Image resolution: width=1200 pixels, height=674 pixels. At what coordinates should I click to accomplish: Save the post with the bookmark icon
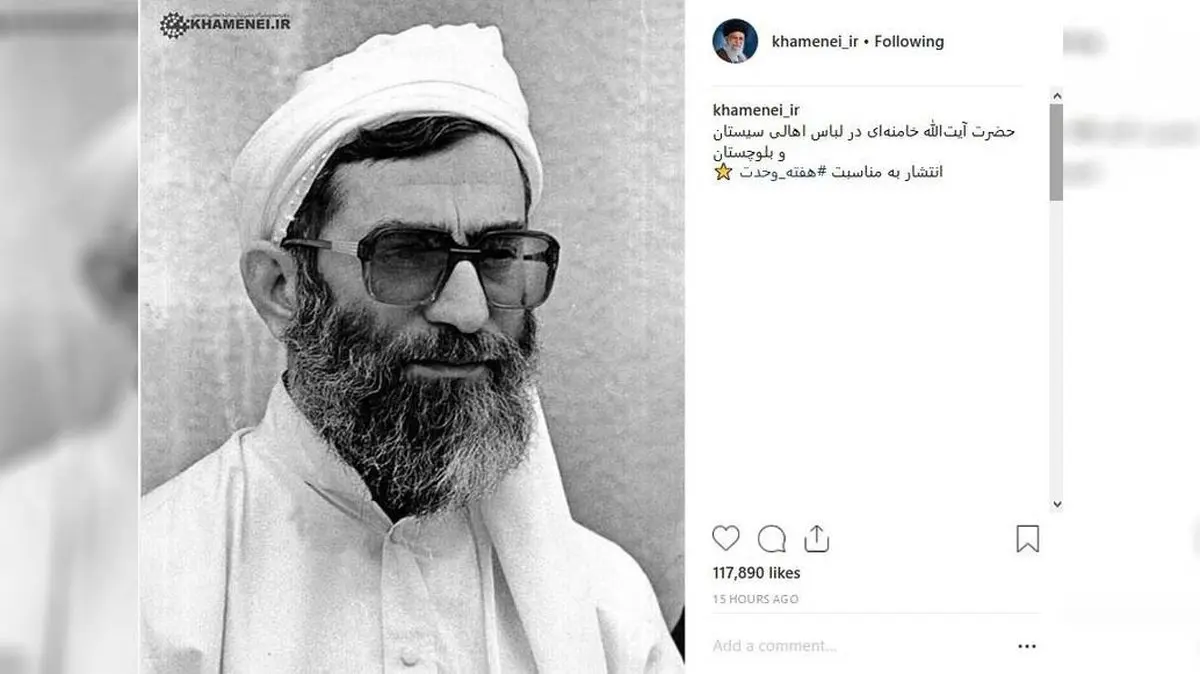(x=1027, y=539)
